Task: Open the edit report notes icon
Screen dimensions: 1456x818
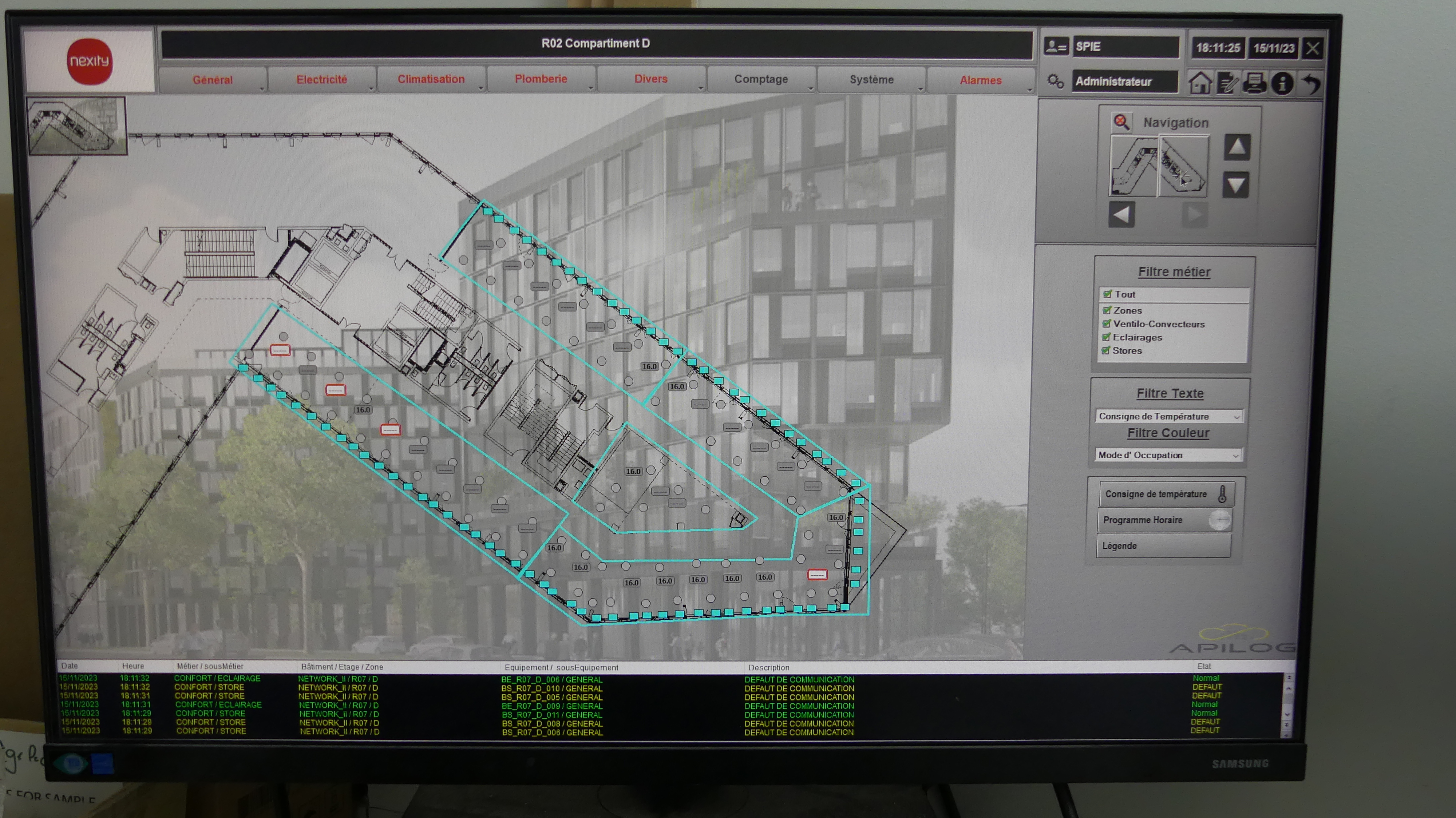Action: 1227,83
